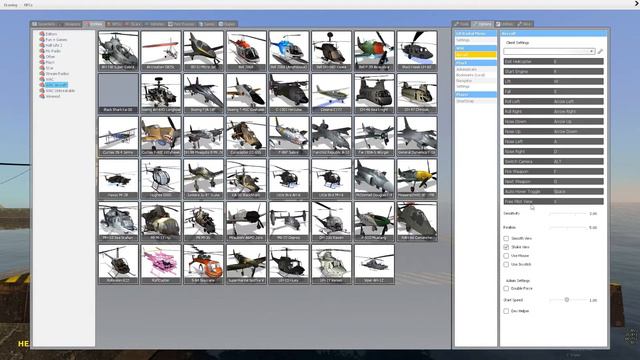Select the Boeing F/A-18F jet icon

pyautogui.click(x=203, y=93)
